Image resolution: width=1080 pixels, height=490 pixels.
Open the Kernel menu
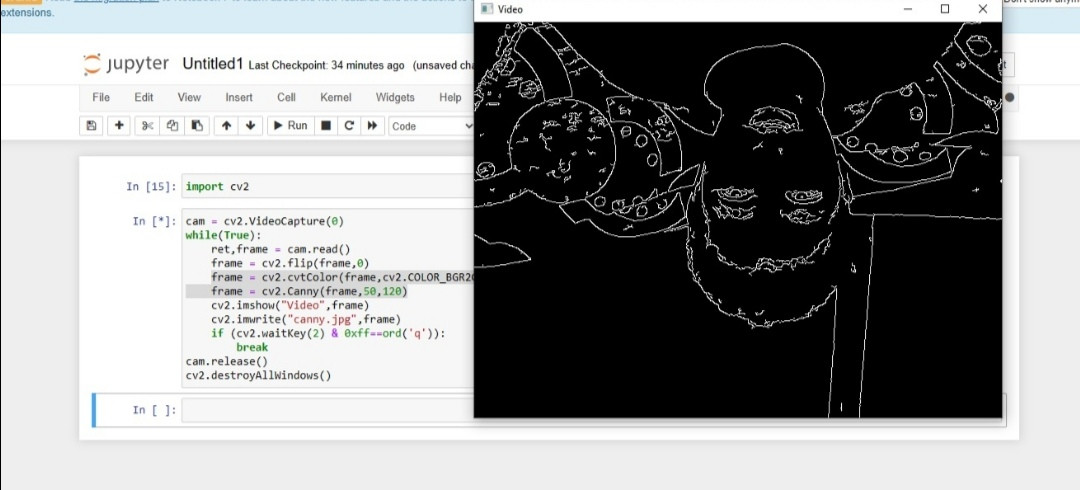[x=335, y=97]
